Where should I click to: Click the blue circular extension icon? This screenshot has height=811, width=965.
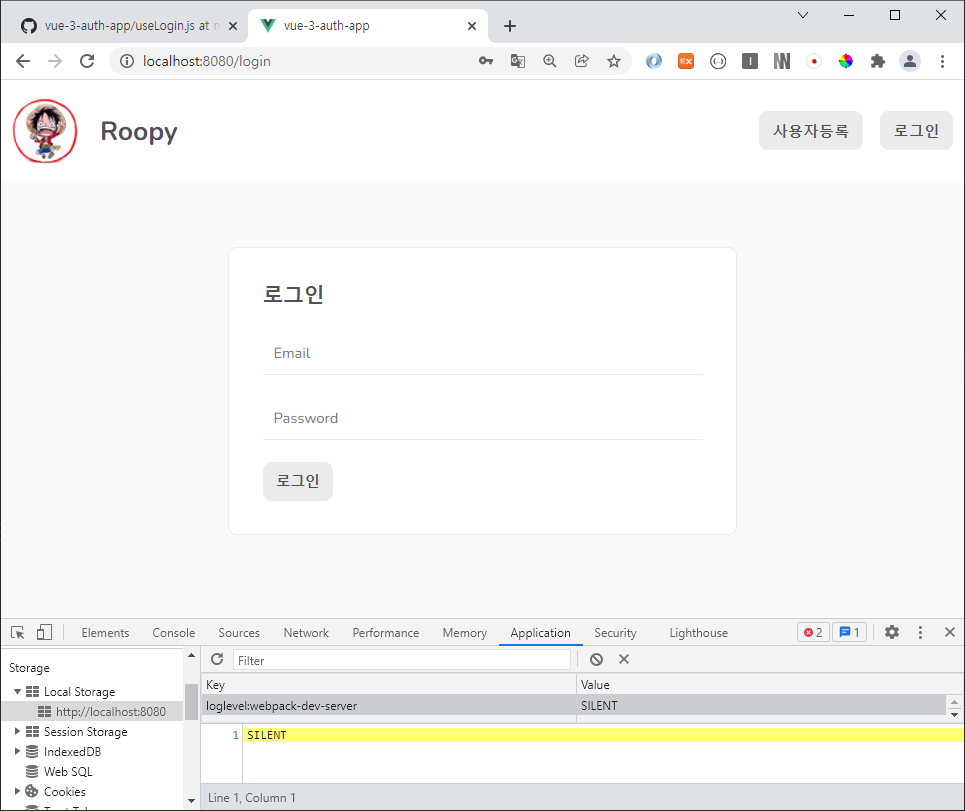(654, 61)
